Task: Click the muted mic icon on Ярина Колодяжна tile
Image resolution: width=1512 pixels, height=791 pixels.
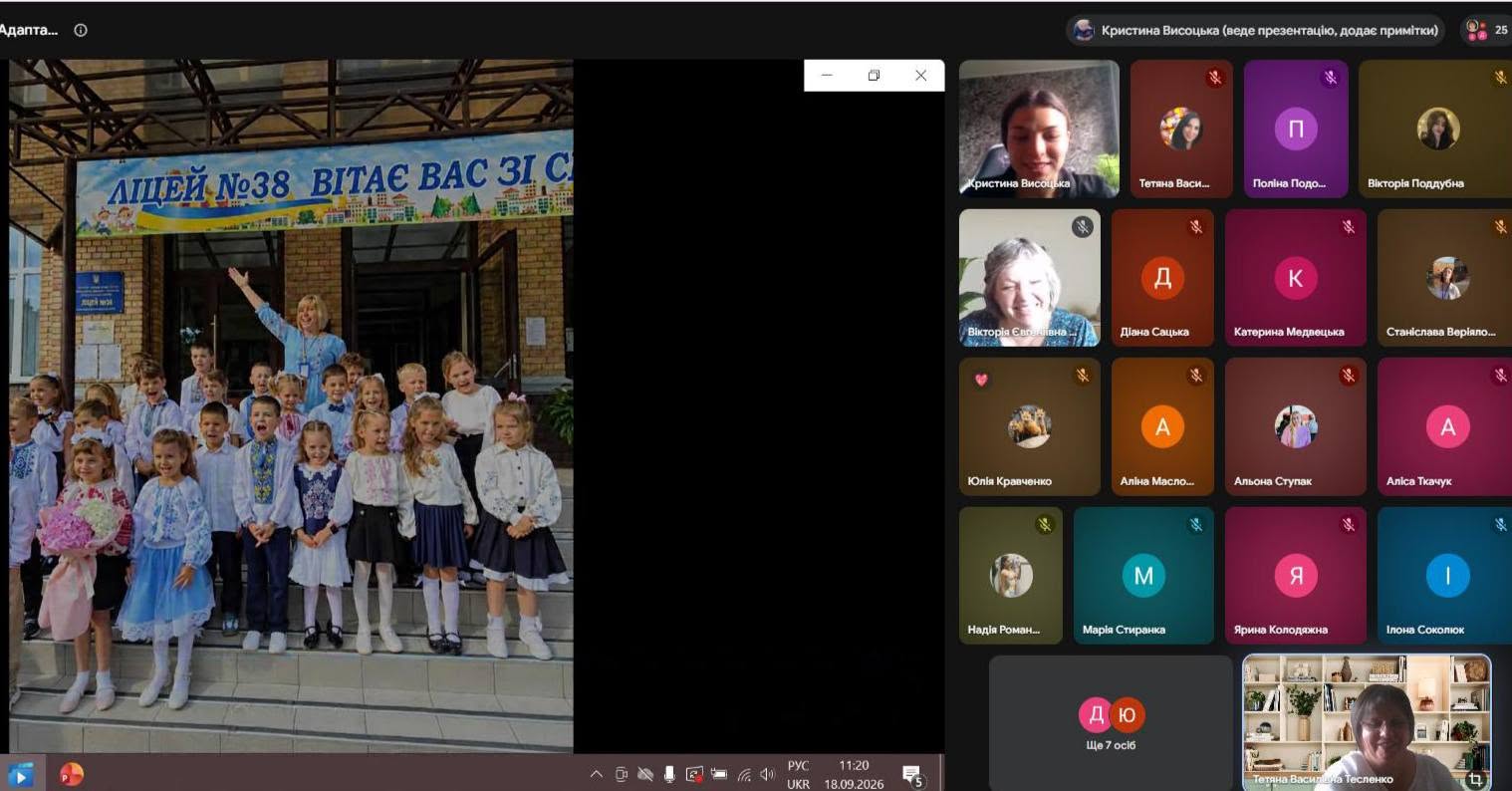Action: (1349, 524)
